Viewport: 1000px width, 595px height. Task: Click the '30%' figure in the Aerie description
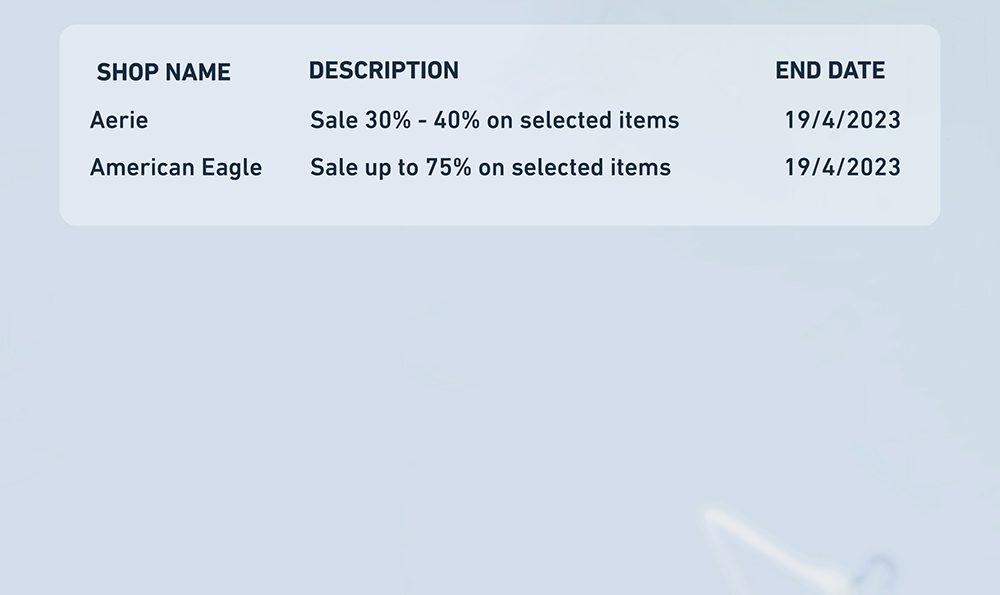click(388, 120)
